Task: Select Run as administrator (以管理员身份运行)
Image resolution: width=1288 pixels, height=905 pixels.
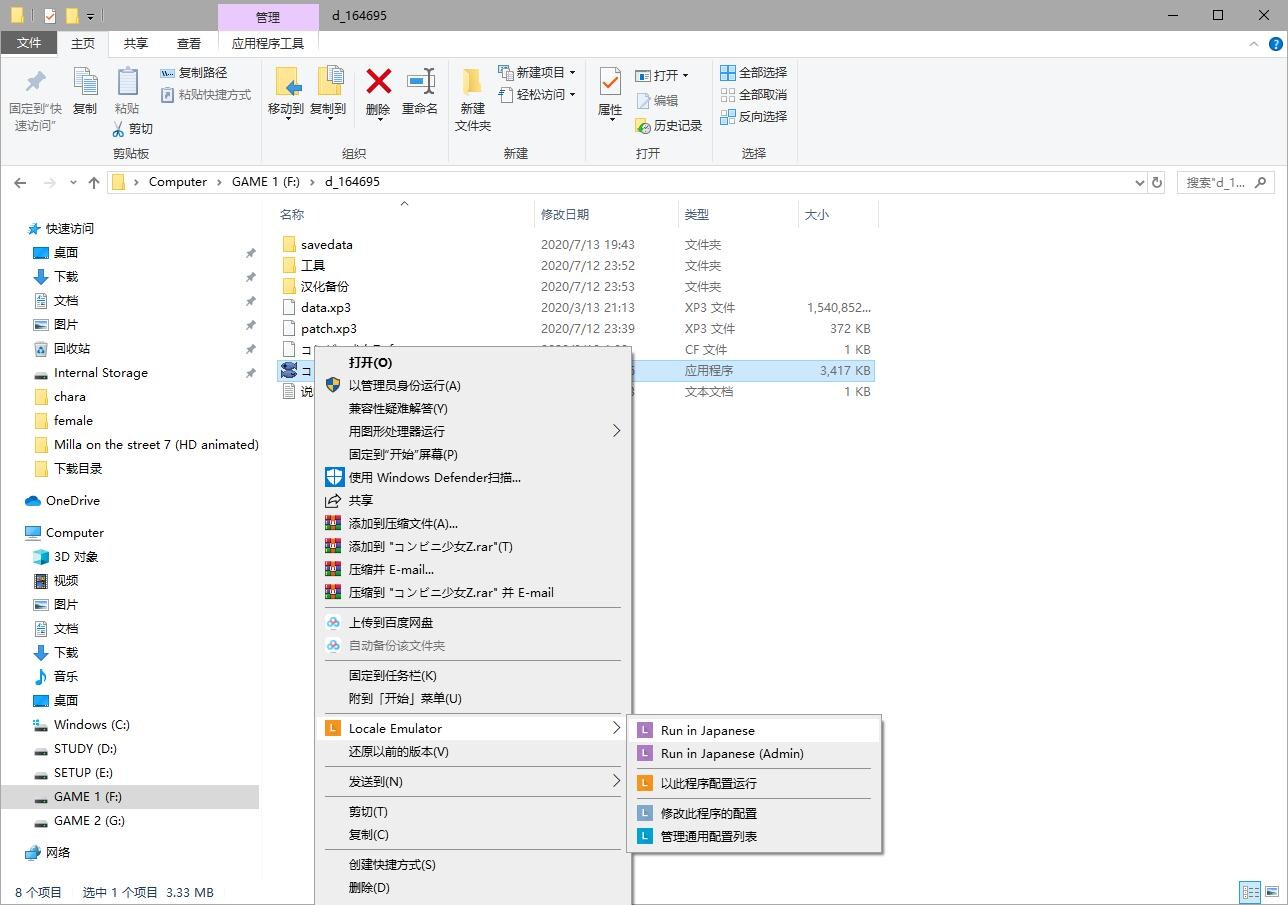Action: click(404, 385)
